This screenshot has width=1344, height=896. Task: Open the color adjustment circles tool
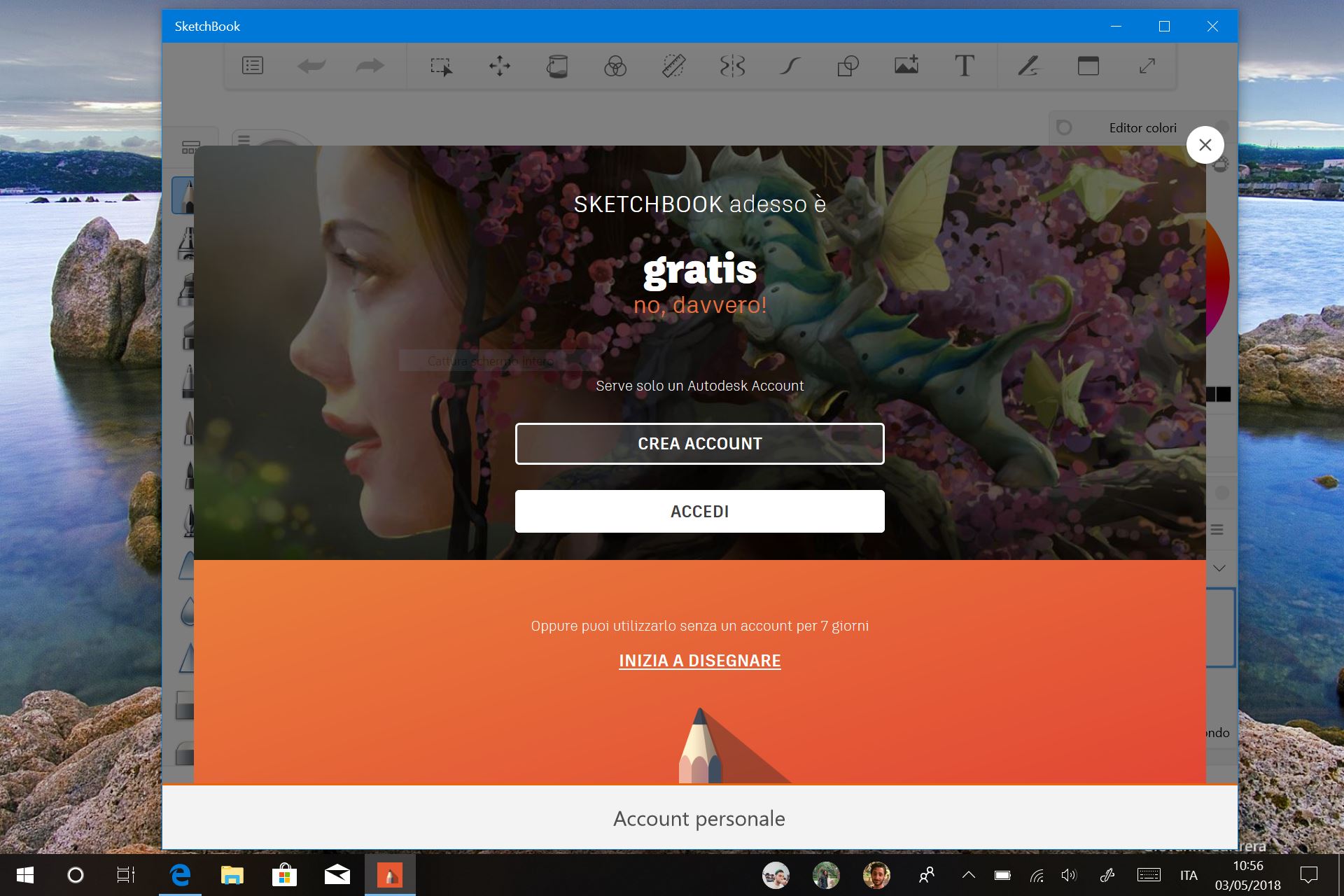pyautogui.click(x=615, y=66)
